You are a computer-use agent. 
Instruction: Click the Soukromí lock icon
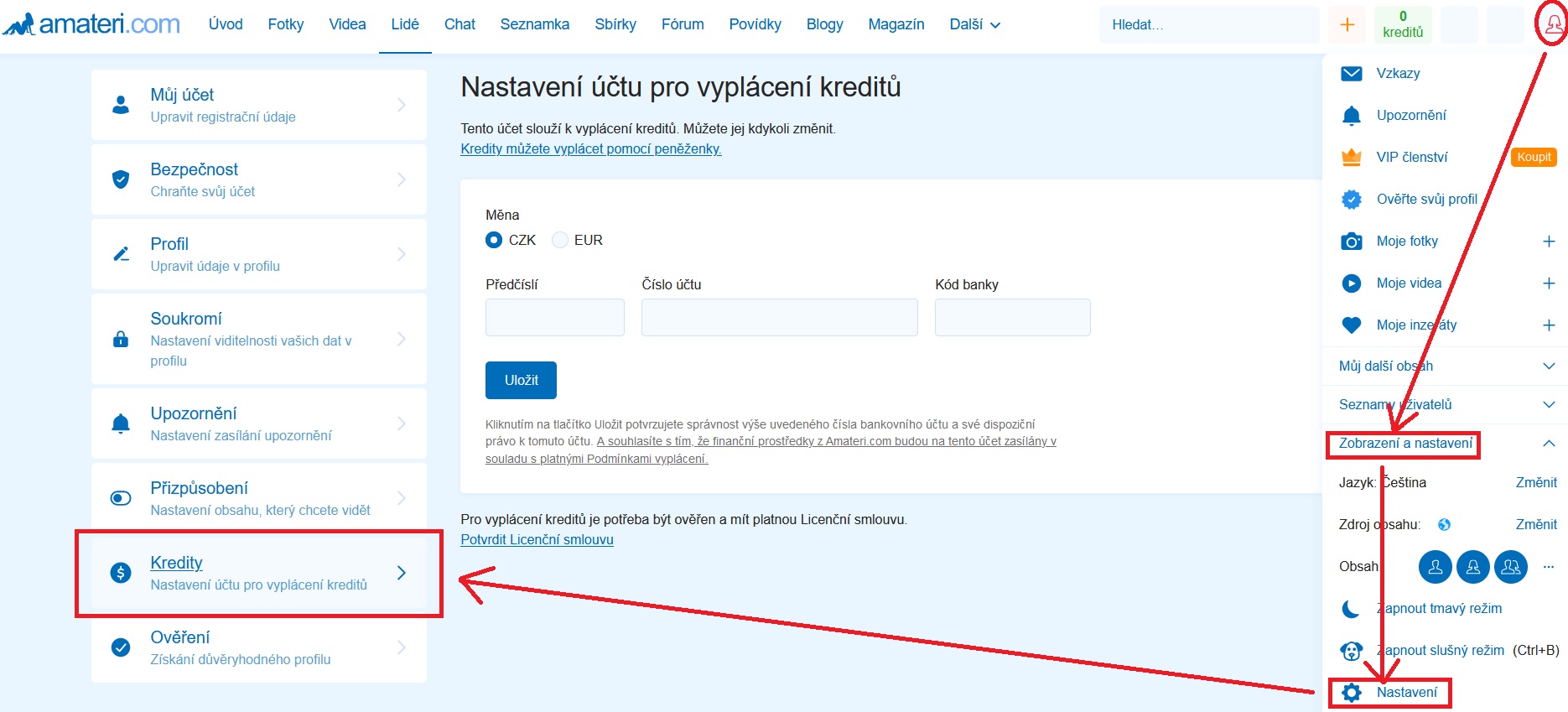(x=121, y=339)
